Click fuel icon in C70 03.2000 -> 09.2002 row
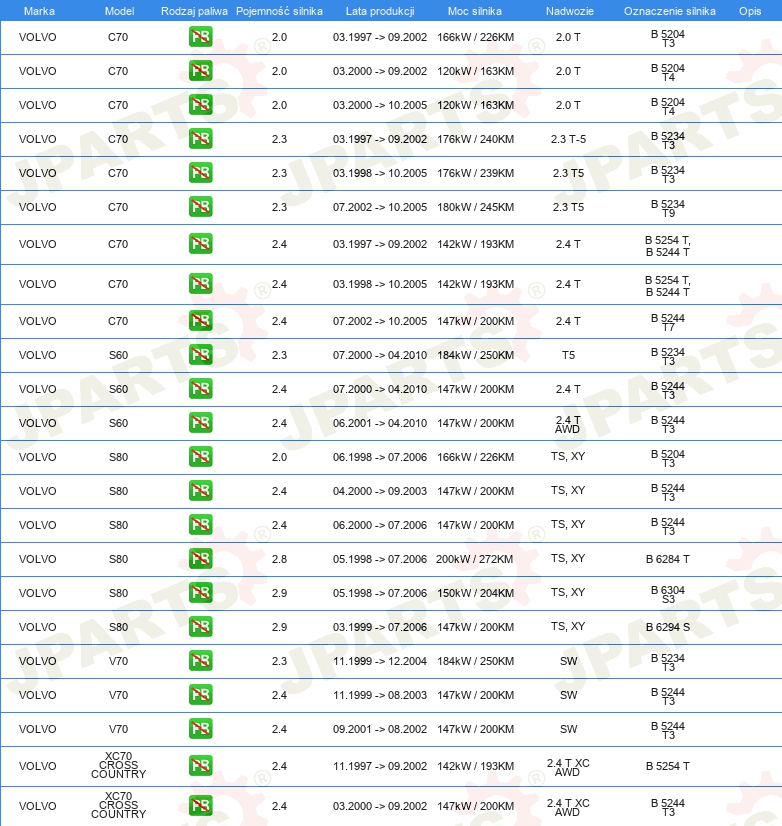The width and height of the screenshot is (782, 826). 200,71
